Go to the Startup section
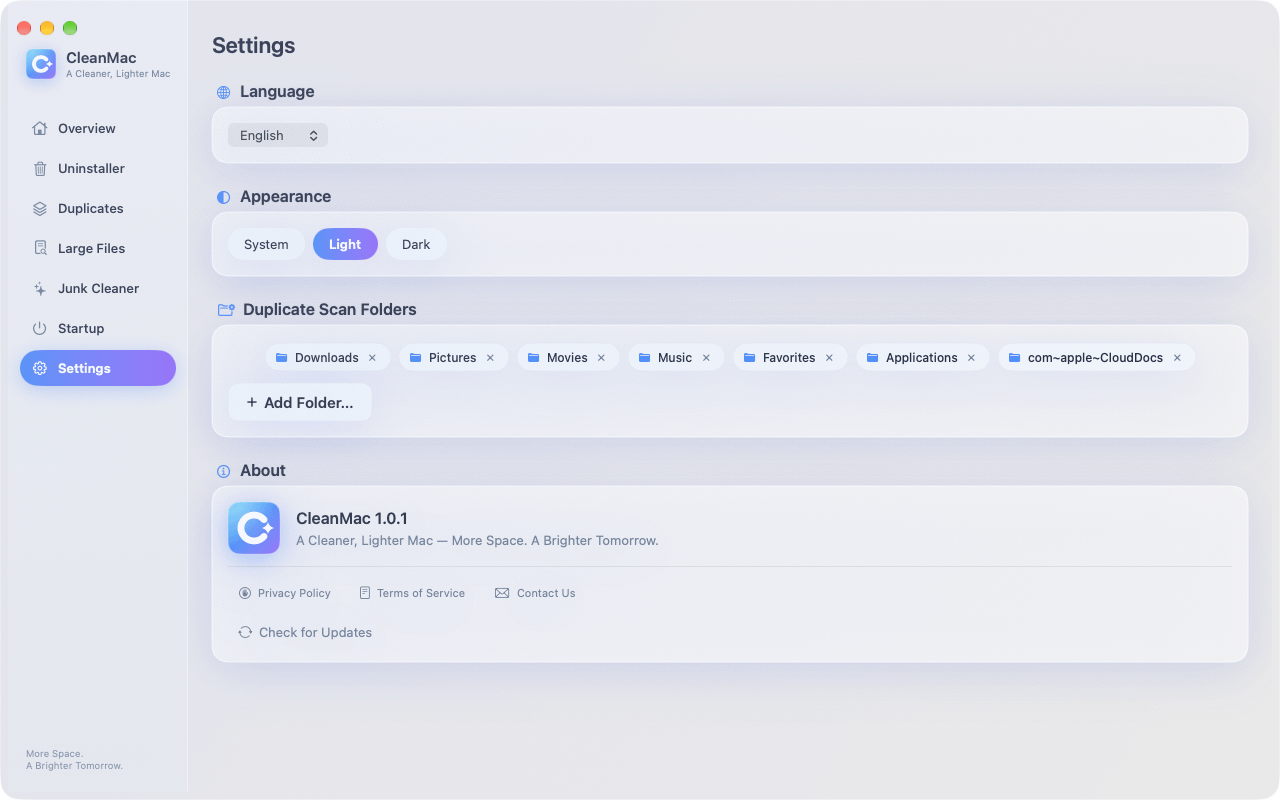 pos(98,328)
